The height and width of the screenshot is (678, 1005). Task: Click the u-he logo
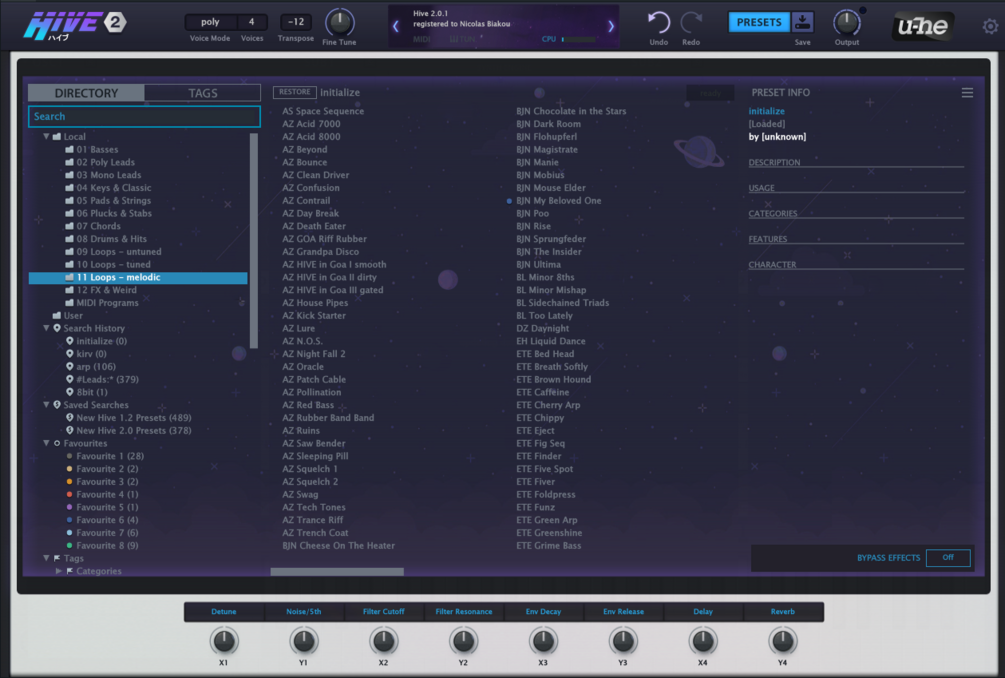(x=923, y=26)
